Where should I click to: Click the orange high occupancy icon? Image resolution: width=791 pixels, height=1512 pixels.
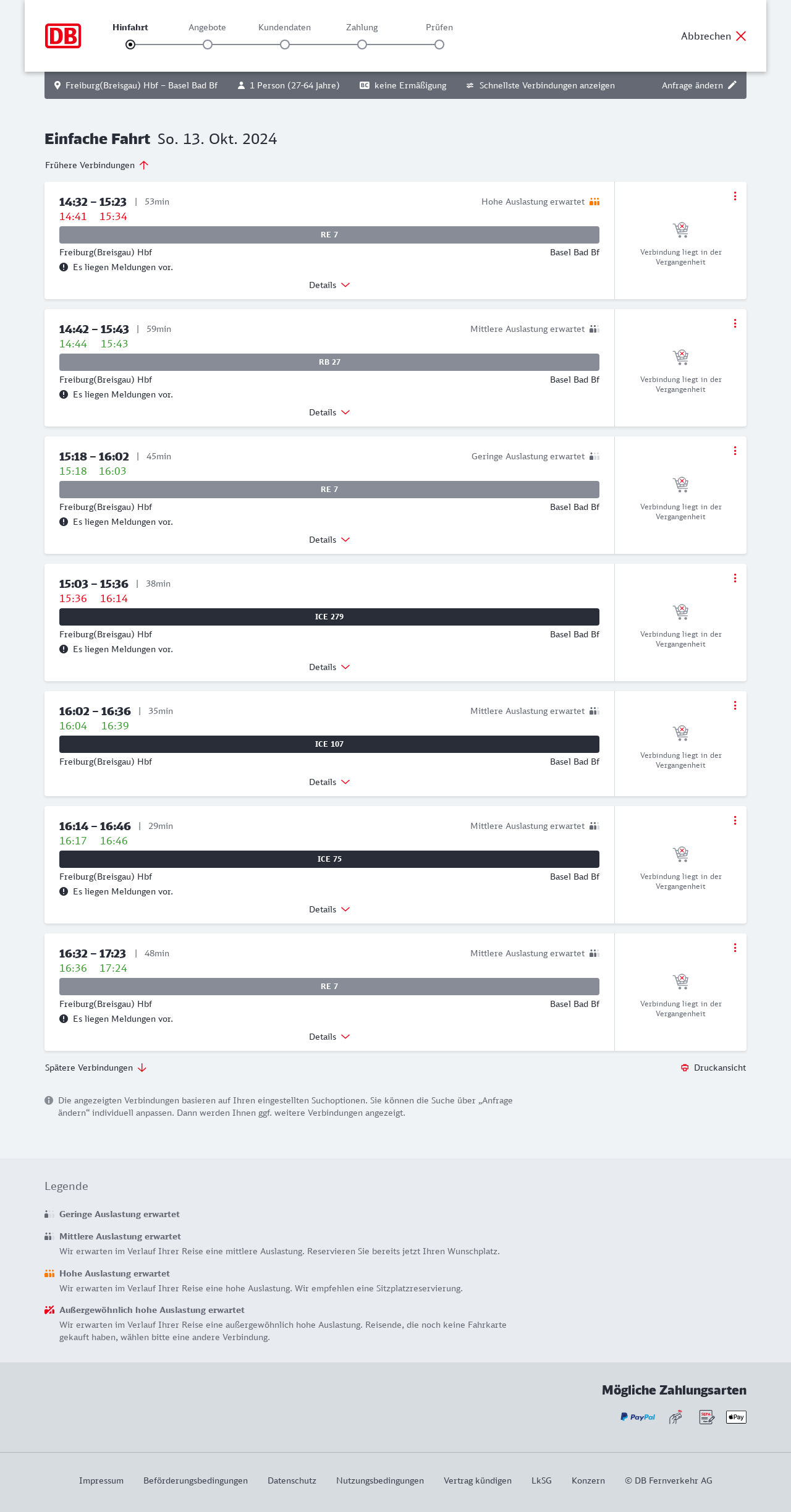(x=594, y=202)
